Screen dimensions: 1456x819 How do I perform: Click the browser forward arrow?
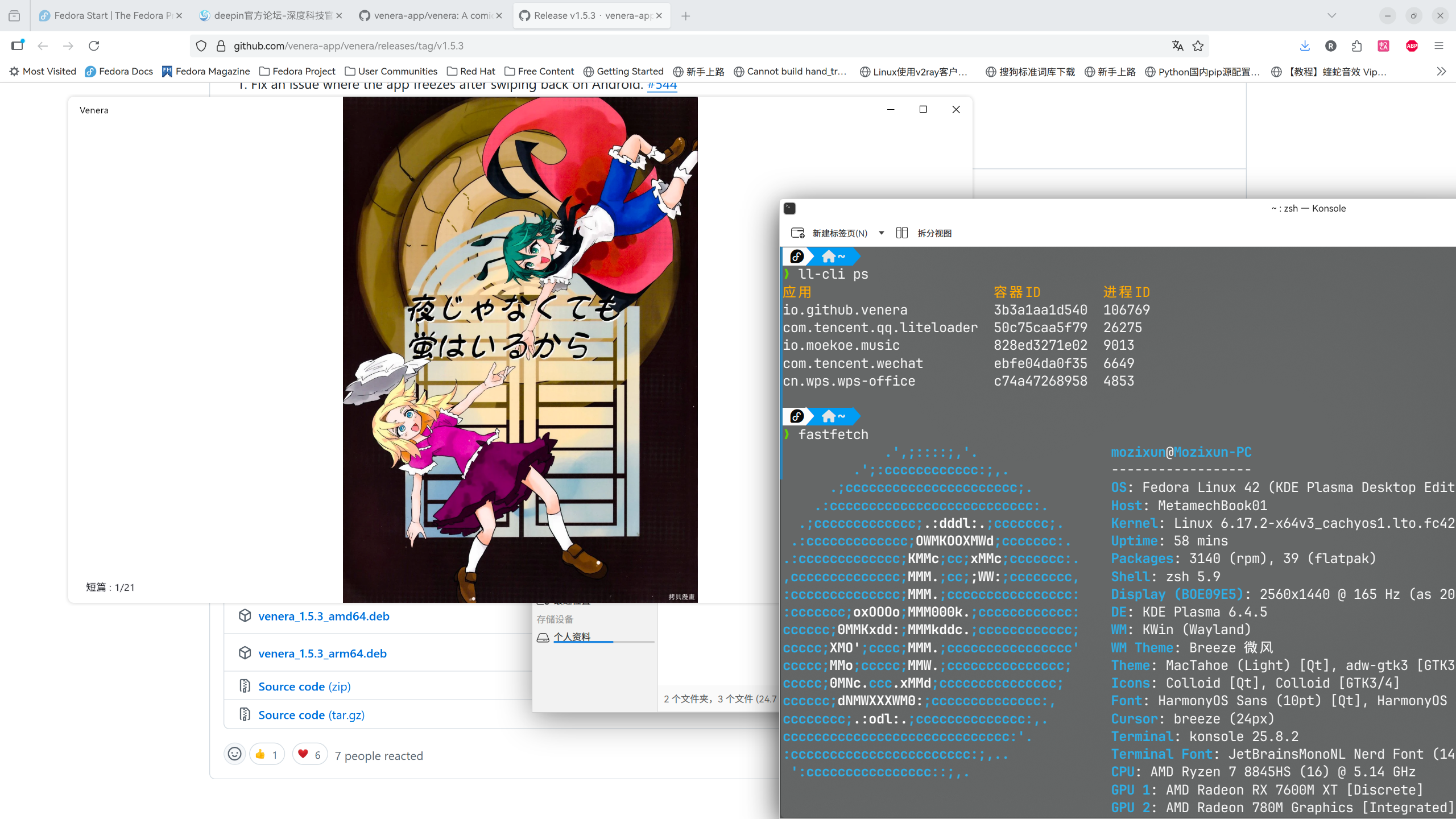tap(68, 46)
